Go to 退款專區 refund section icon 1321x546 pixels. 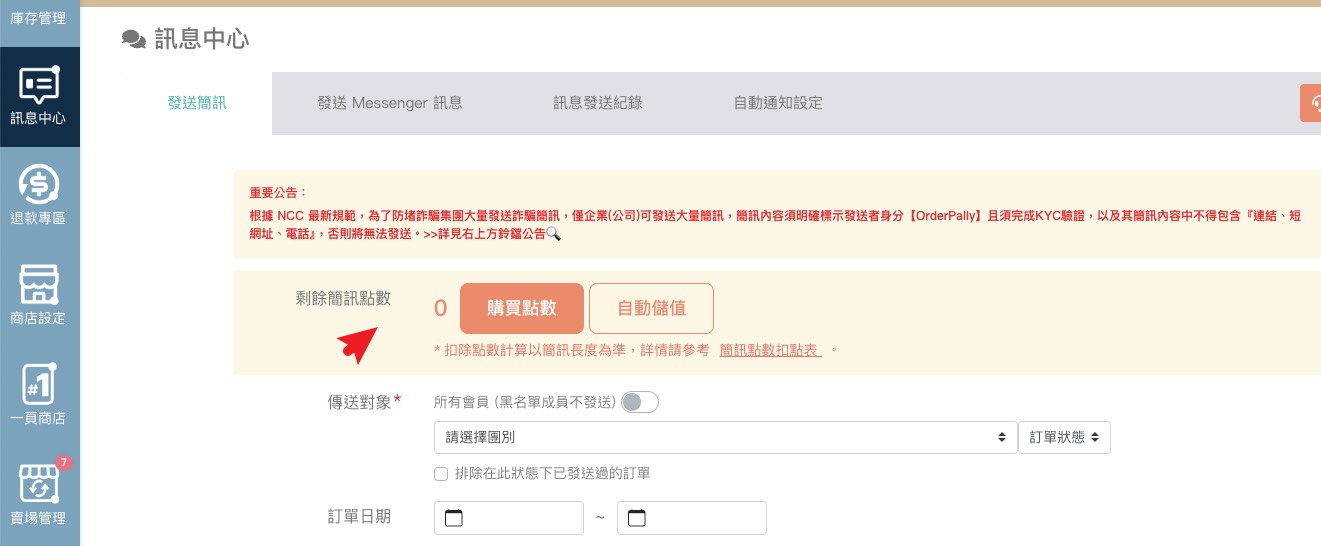(39, 186)
